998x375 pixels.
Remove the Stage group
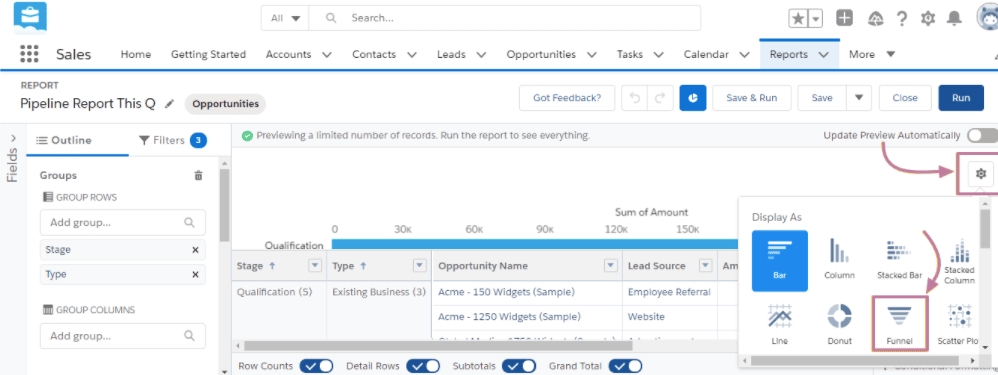click(x=195, y=250)
